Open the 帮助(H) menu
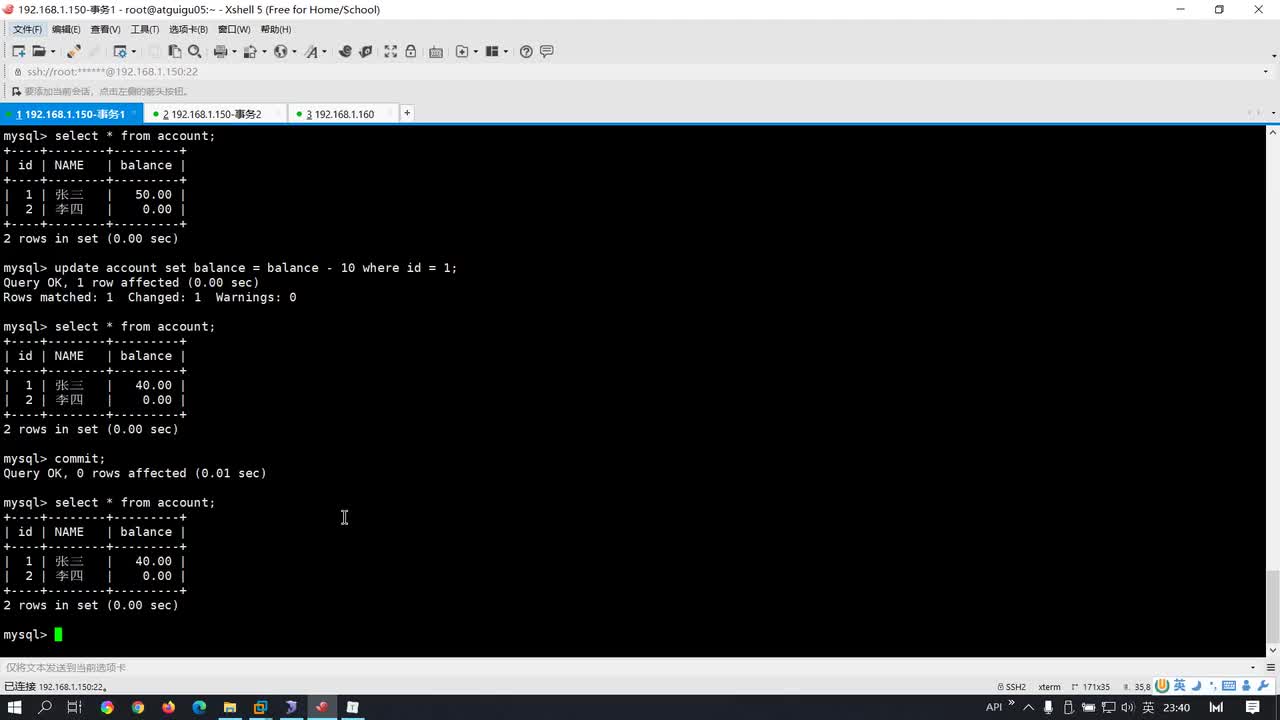 [x=275, y=29]
